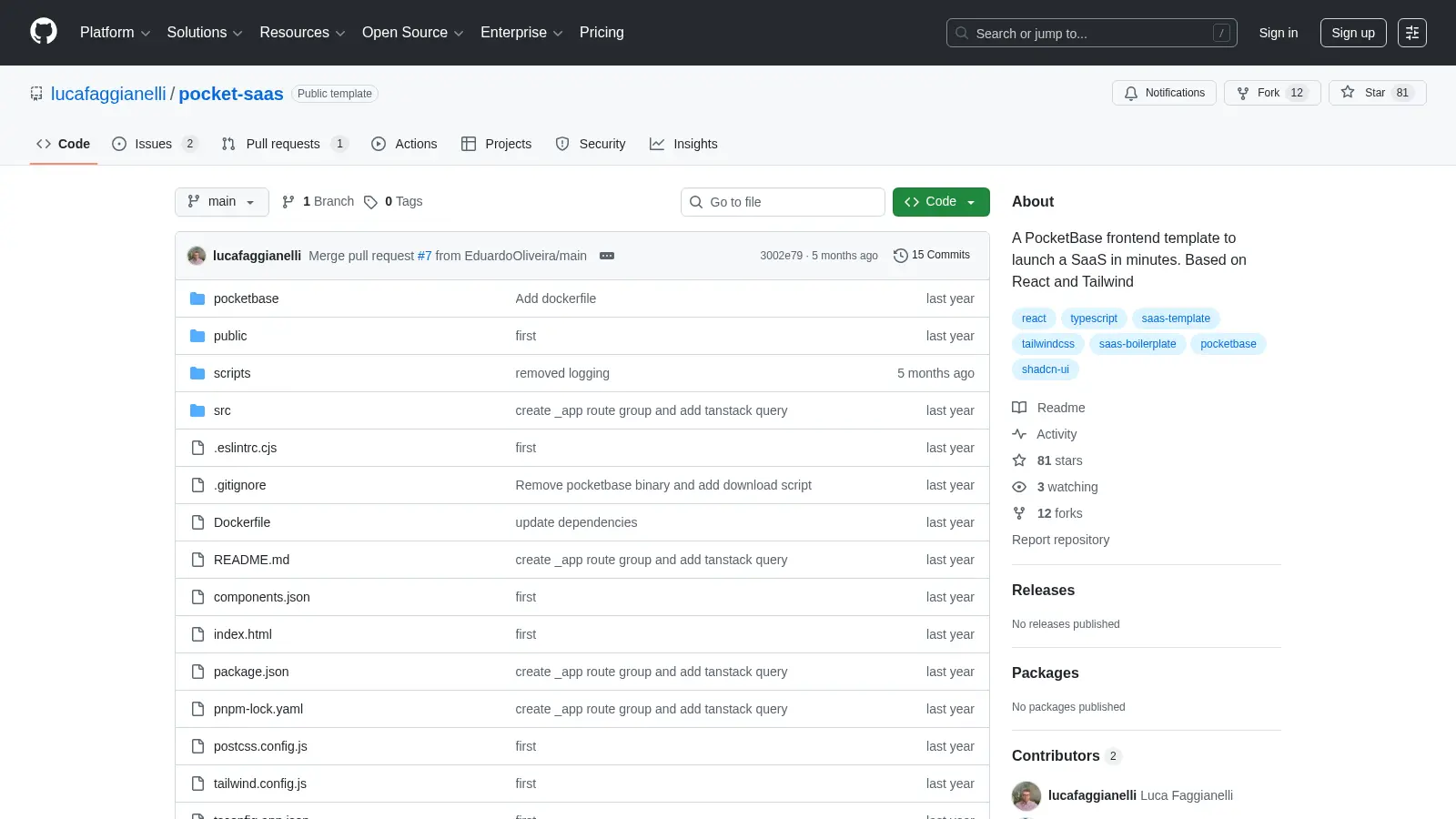Click the Sign up button
The width and height of the screenshot is (1456, 819).
pos(1353,33)
